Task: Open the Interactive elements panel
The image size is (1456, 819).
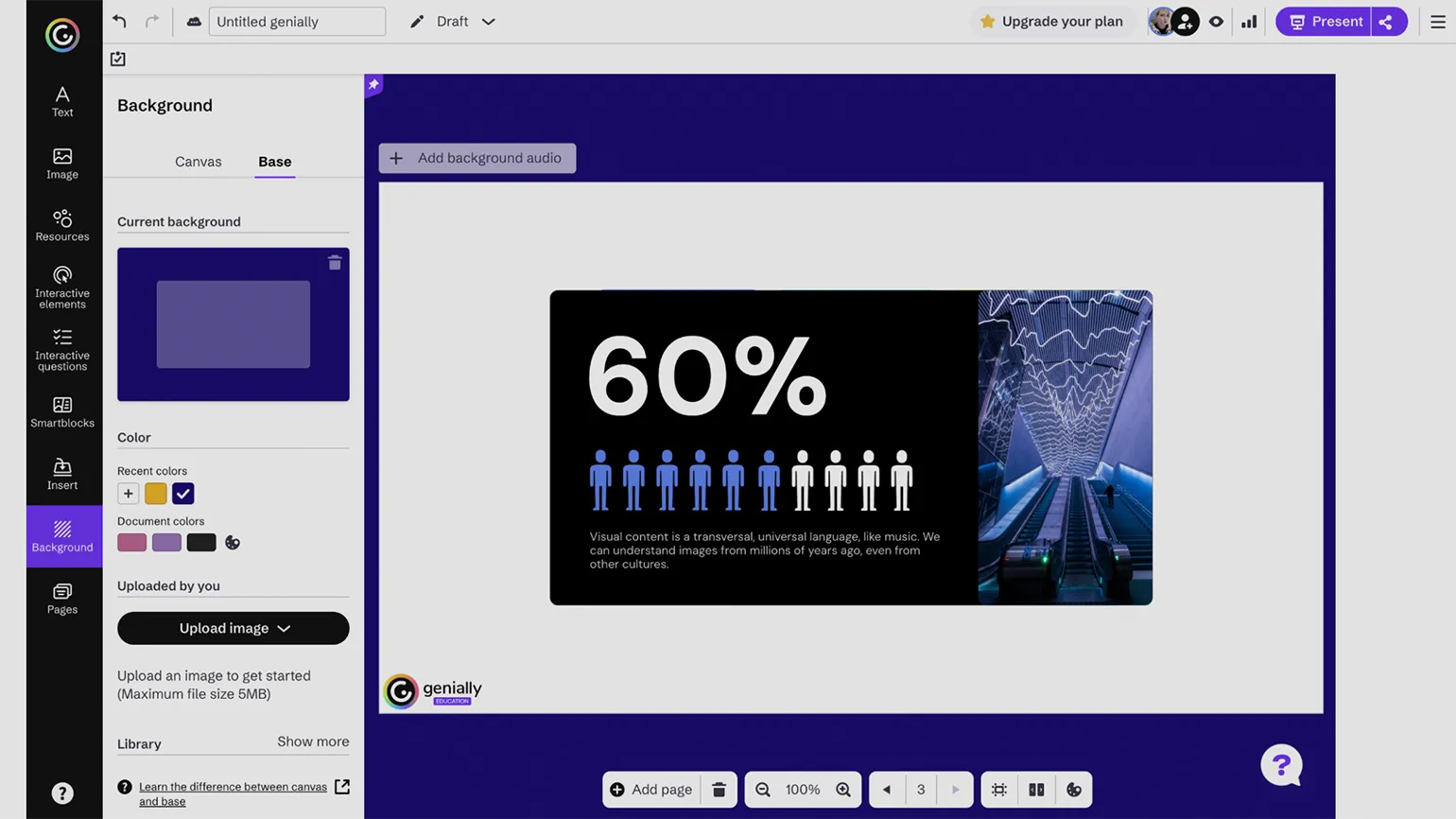Action: [x=62, y=287]
